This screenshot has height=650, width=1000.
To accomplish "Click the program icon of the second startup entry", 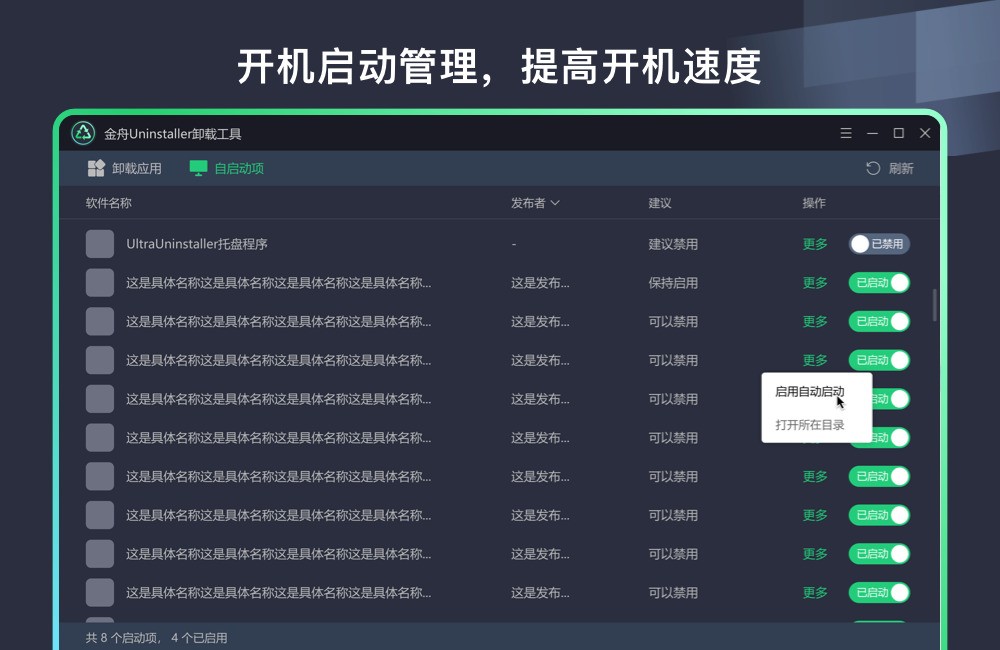I will 100,282.
